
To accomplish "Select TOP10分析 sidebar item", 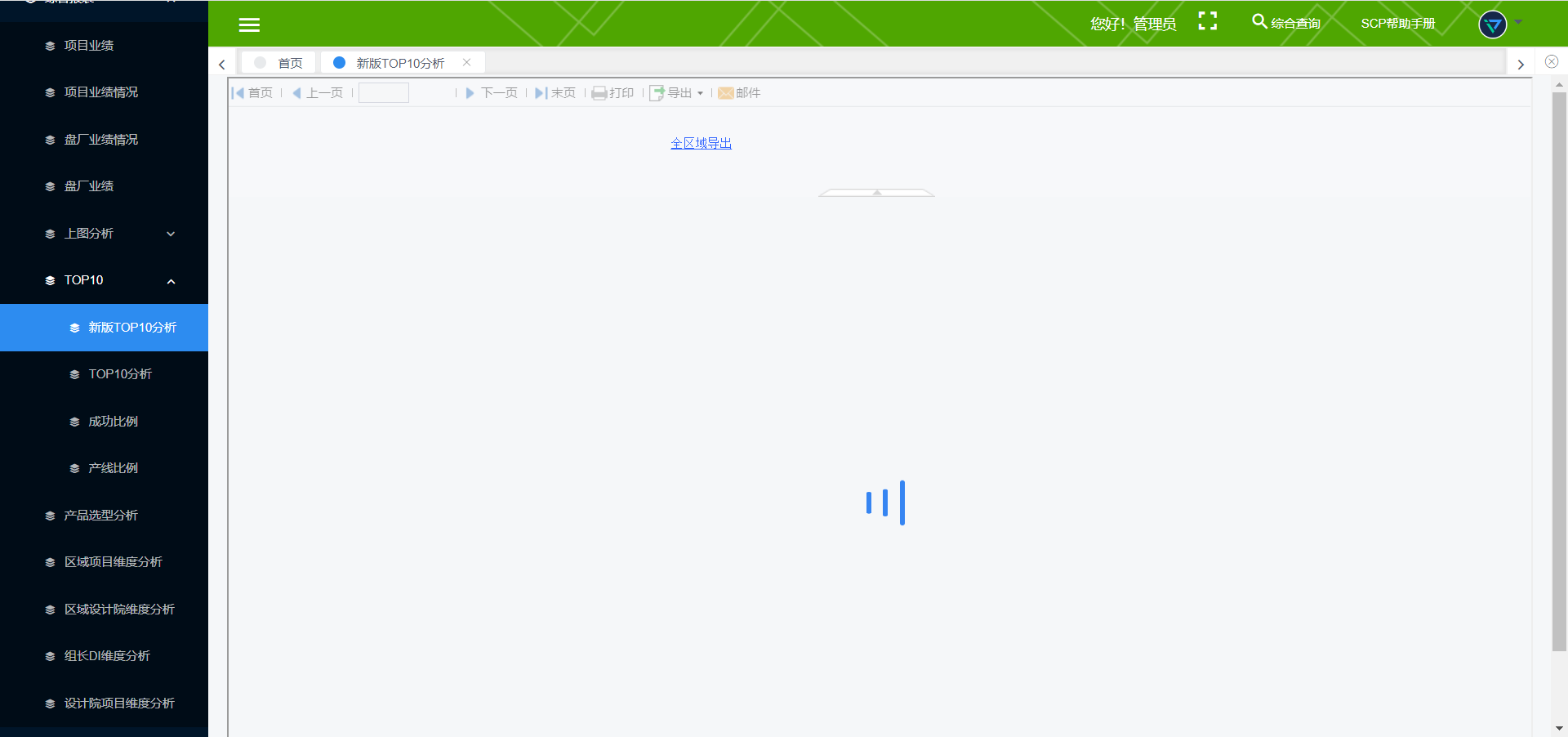I will pos(120,374).
